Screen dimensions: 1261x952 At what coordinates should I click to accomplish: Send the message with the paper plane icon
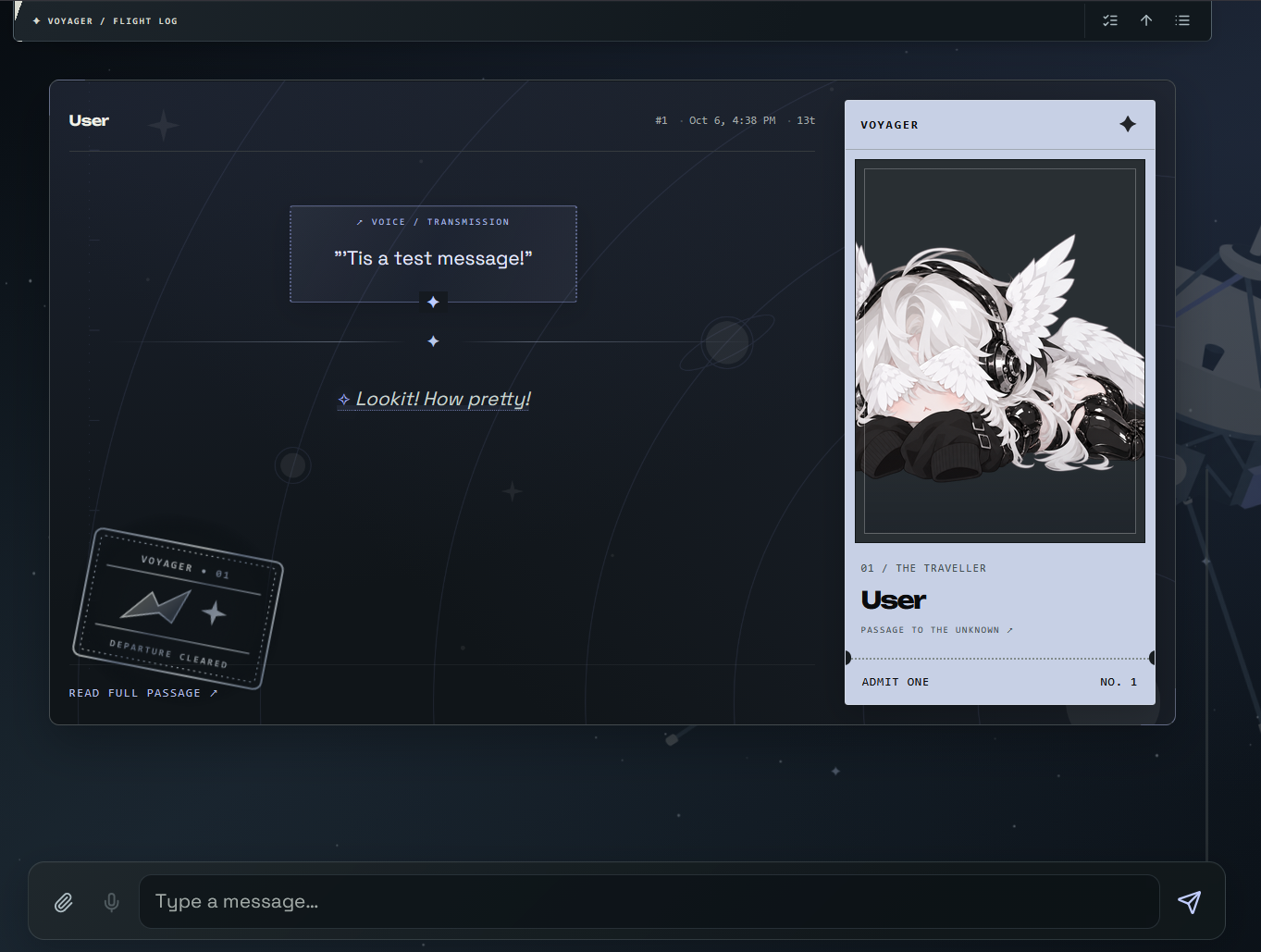tap(1190, 902)
